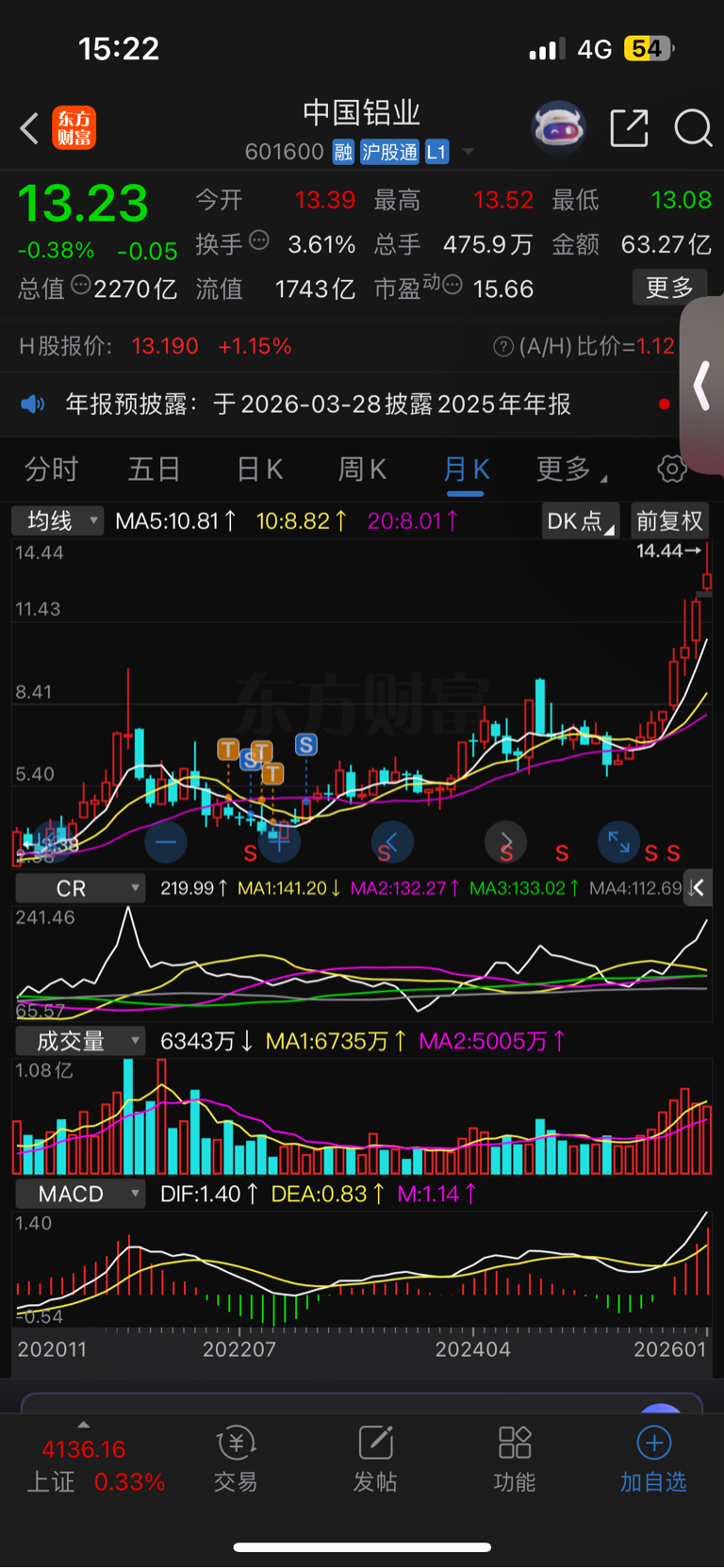Toggle the DK点 signal option

point(580,521)
